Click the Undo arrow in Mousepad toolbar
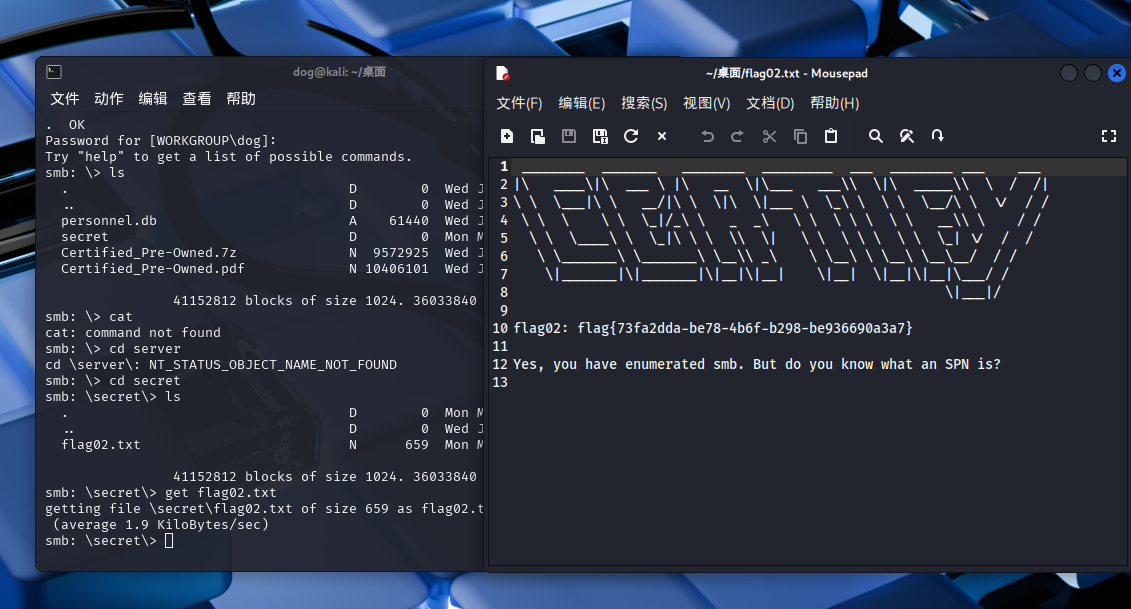Screen dimensions: 1131x609 (707, 136)
